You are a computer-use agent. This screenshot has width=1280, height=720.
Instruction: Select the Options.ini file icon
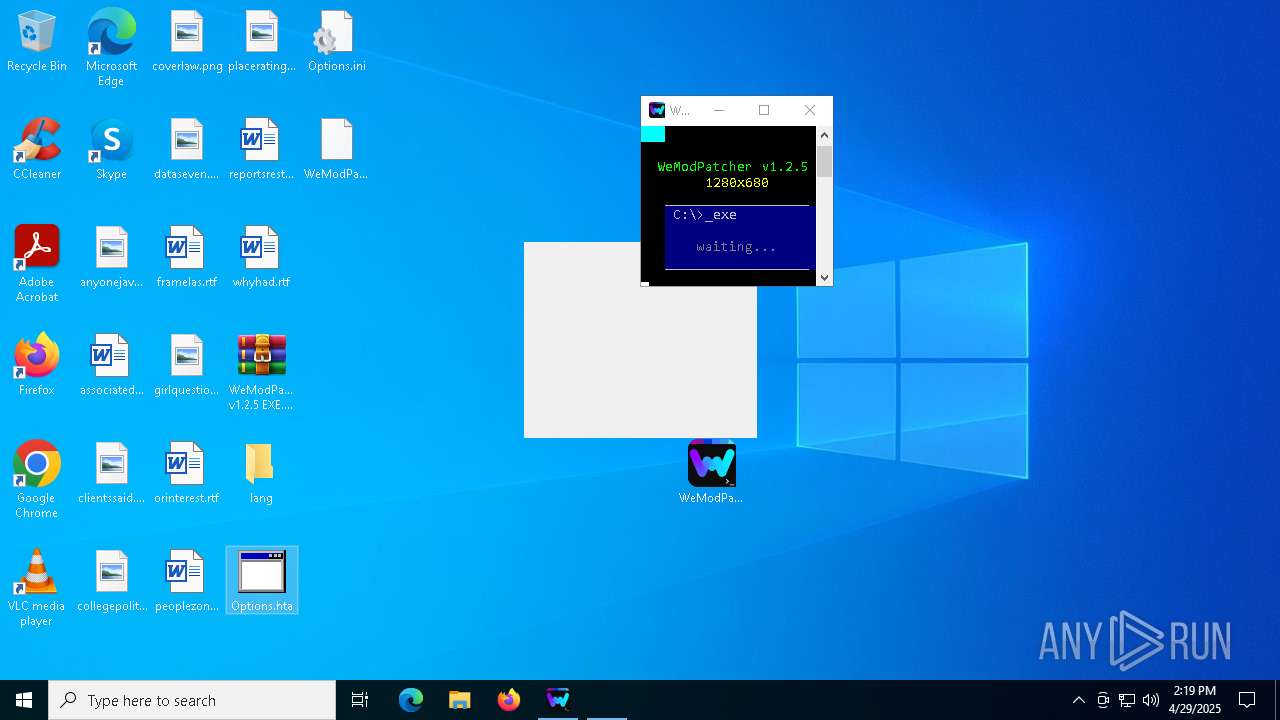[x=336, y=41]
